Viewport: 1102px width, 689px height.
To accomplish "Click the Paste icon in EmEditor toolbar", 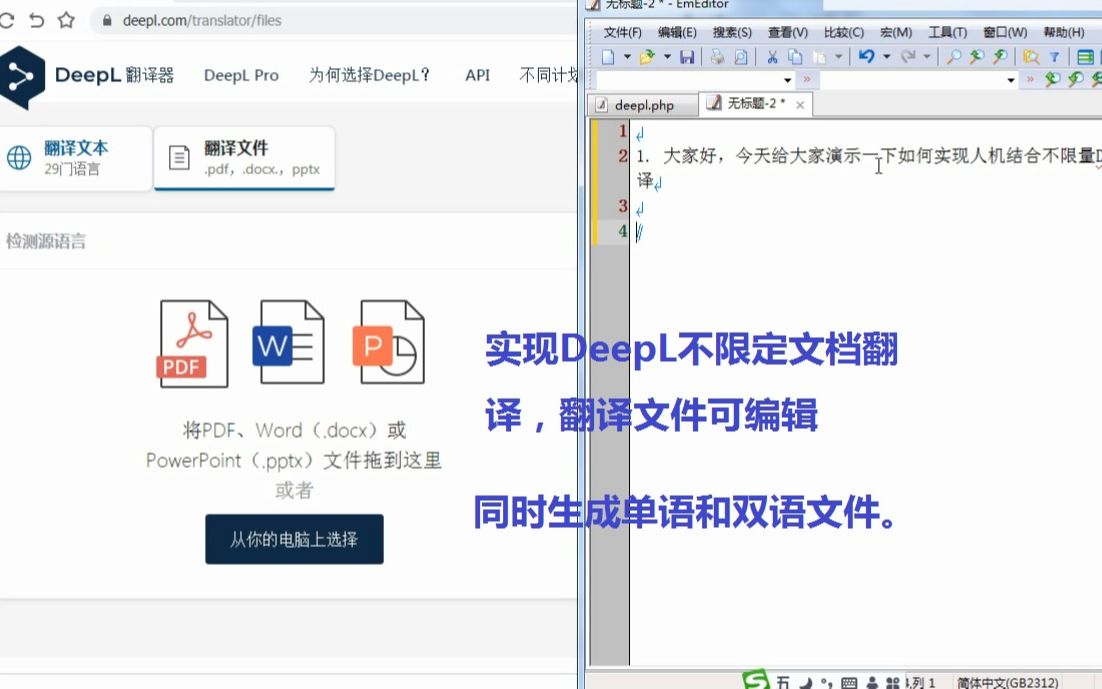I will (819, 57).
